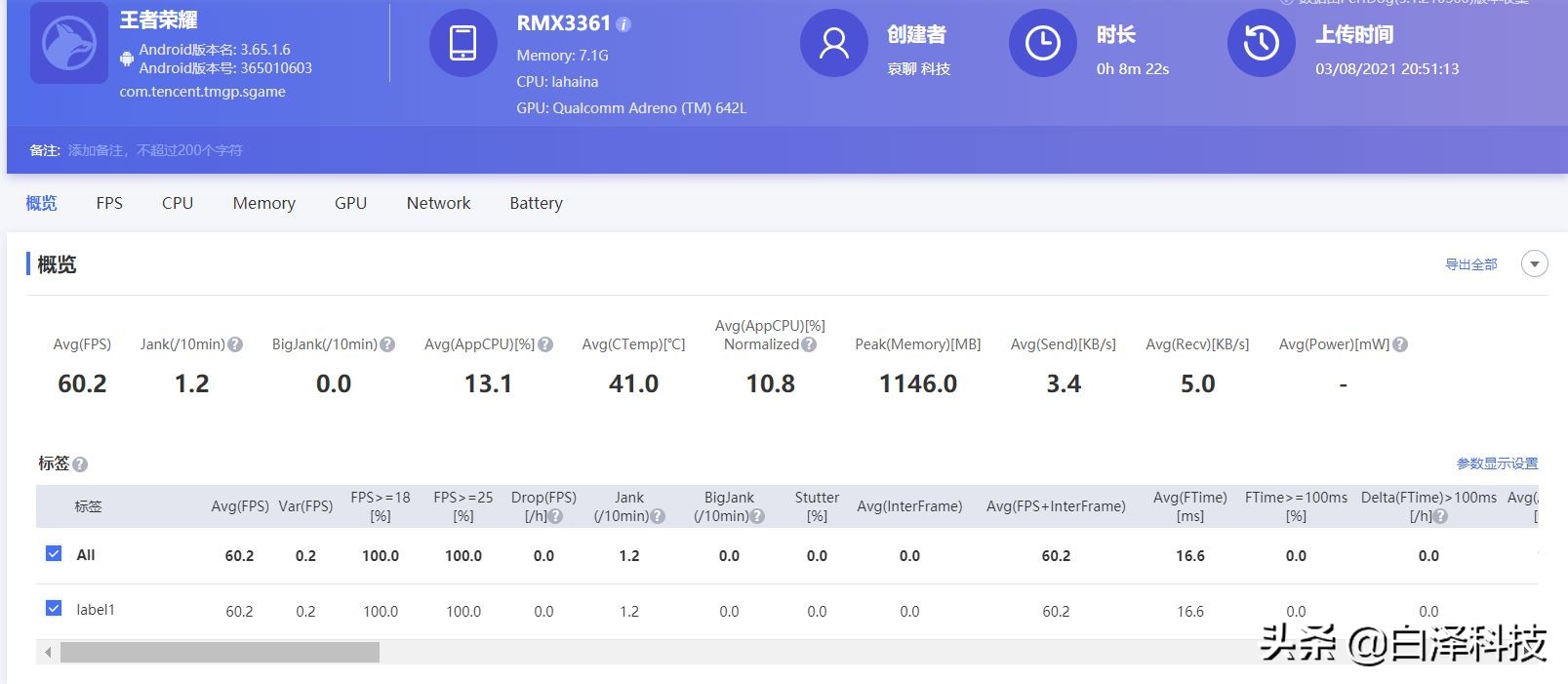This screenshot has height=684, width=1568.
Task: Open help icon for BigJank(/10min) overview metric
Action: coord(387,344)
